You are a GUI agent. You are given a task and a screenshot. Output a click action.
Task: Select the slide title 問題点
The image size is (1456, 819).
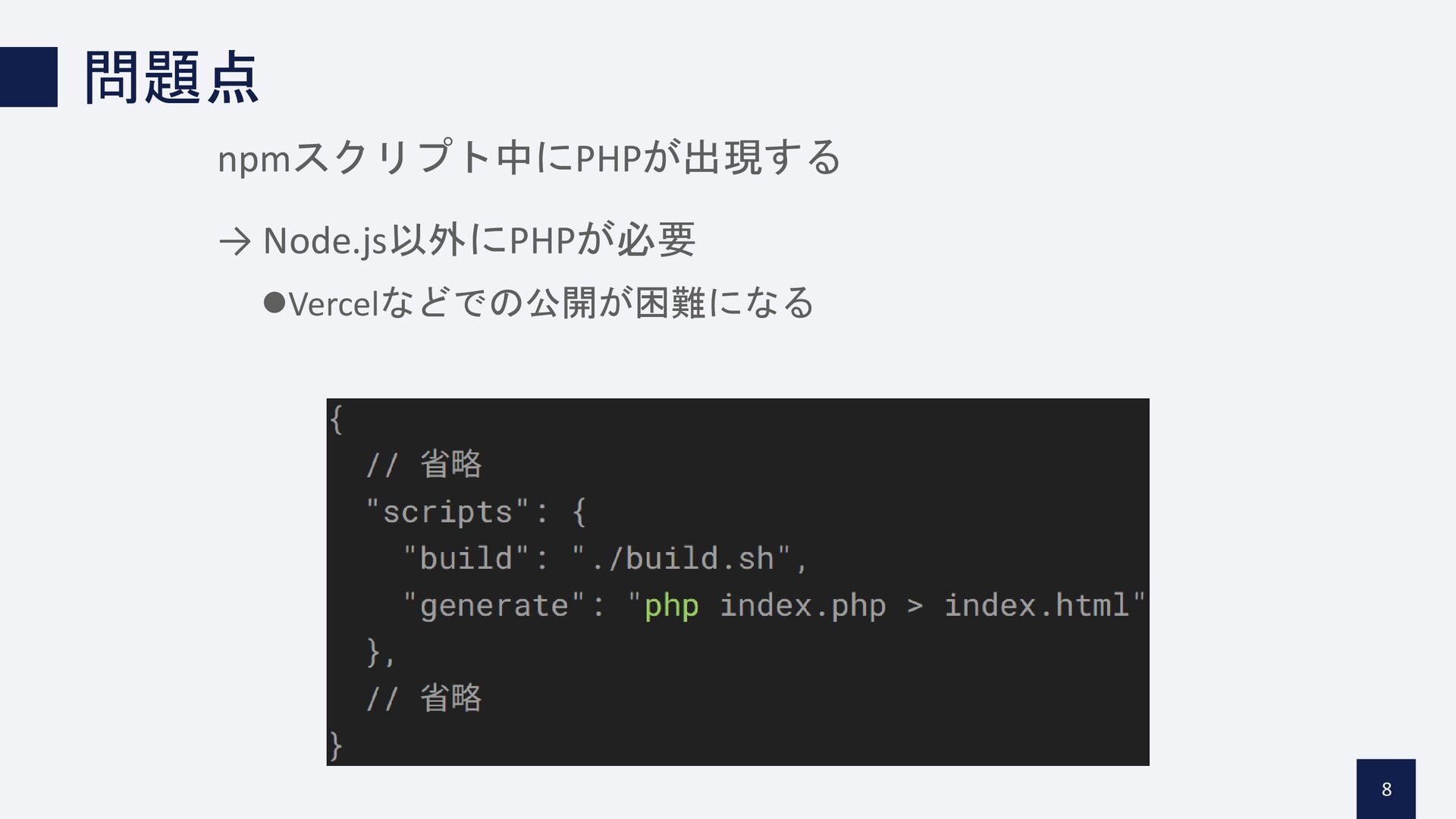pyautogui.click(x=171, y=78)
